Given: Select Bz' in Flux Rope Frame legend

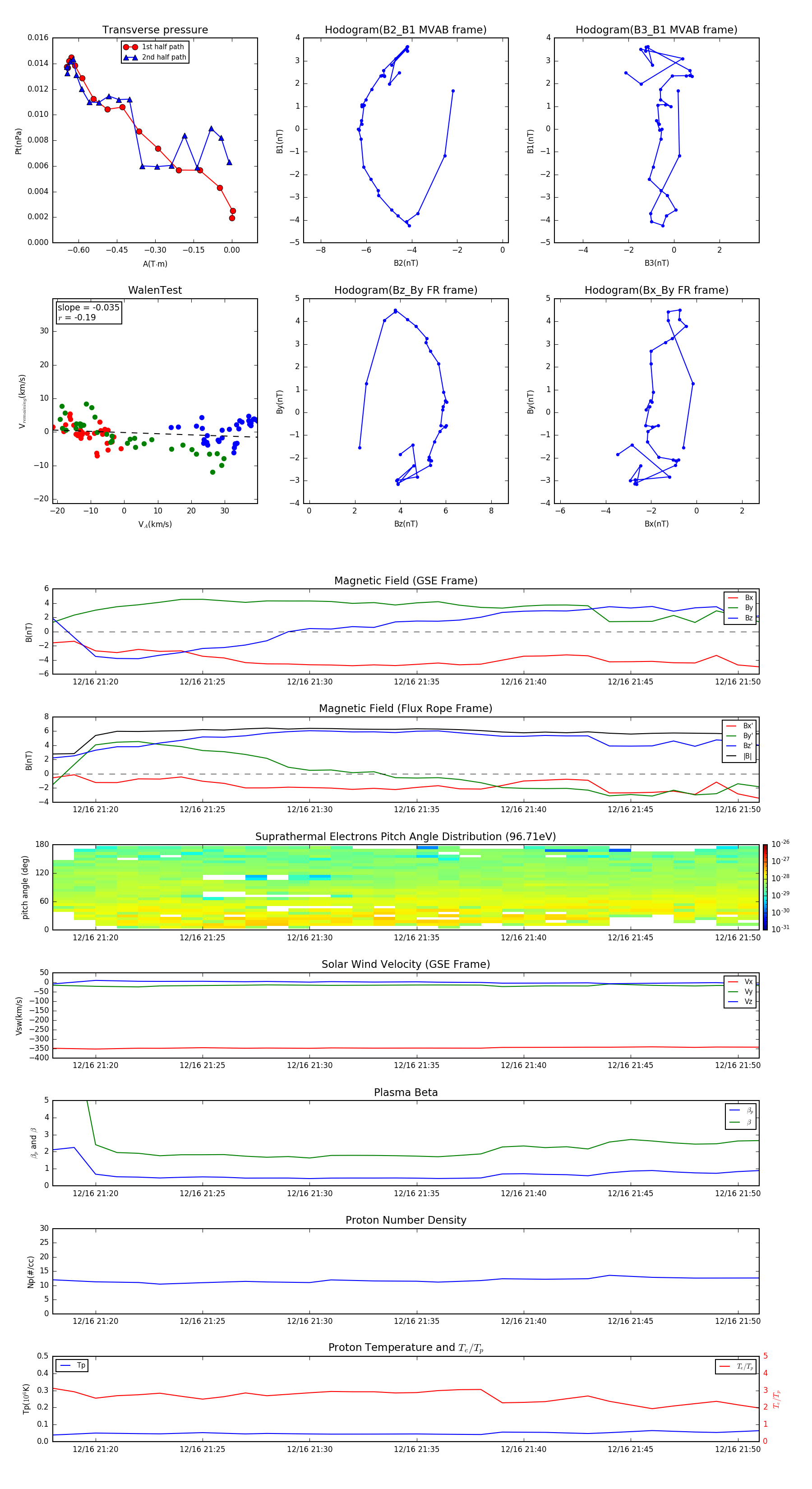Looking at the screenshot, I should [x=740, y=746].
